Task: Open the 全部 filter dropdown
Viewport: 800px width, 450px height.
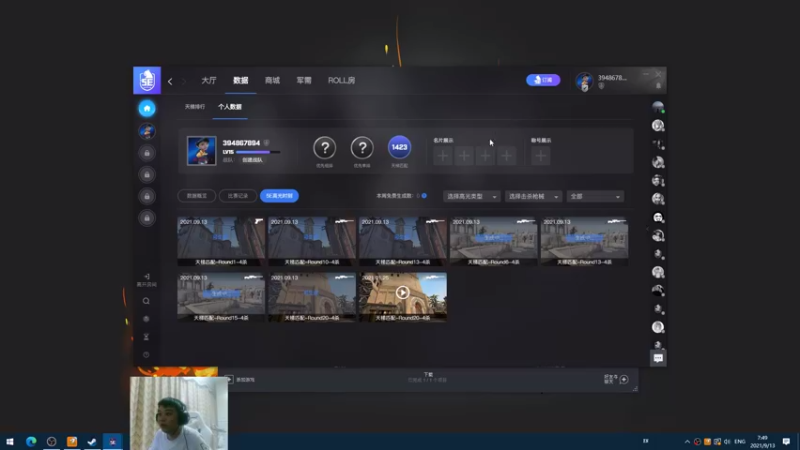Action: [x=595, y=196]
